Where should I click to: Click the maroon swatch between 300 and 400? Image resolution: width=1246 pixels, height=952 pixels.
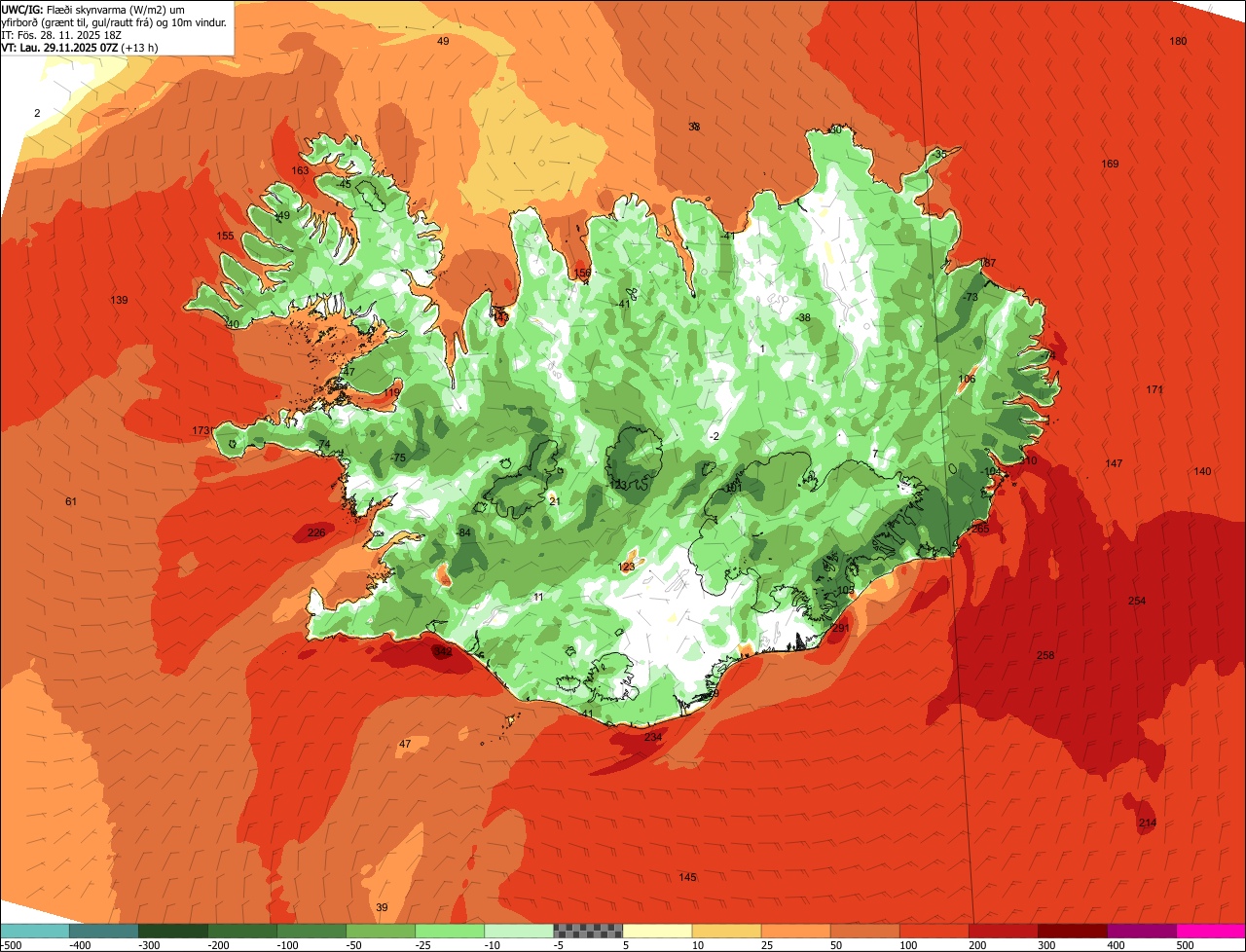[1072, 930]
